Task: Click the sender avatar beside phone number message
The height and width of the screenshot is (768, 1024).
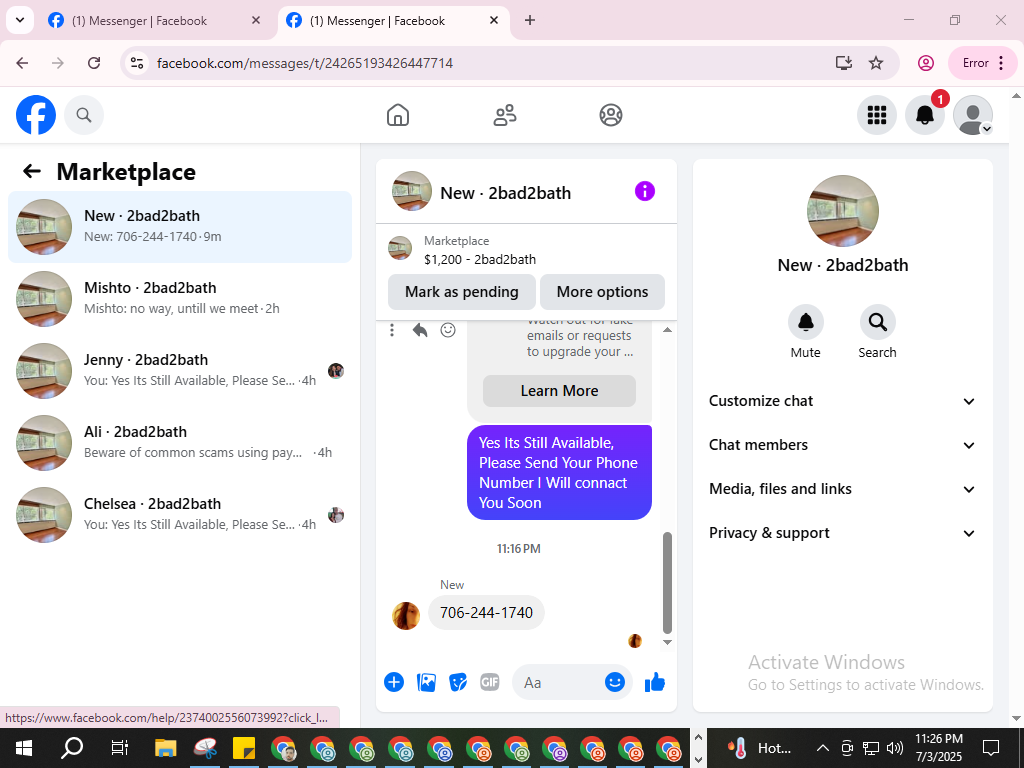Action: click(406, 615)
